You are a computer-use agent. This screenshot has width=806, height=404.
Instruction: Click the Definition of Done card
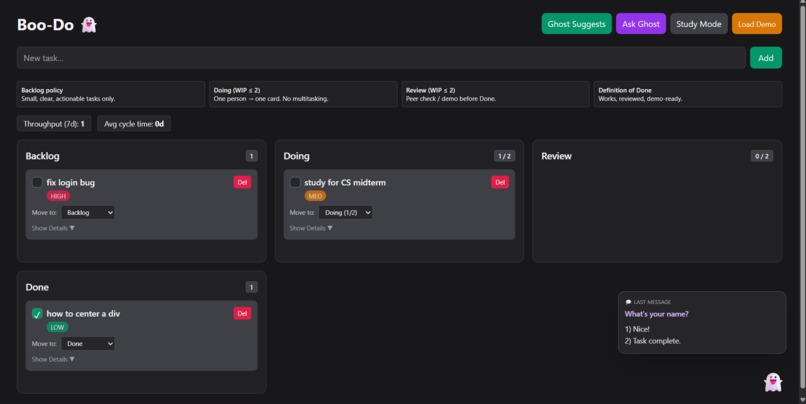tap(688, 94)
